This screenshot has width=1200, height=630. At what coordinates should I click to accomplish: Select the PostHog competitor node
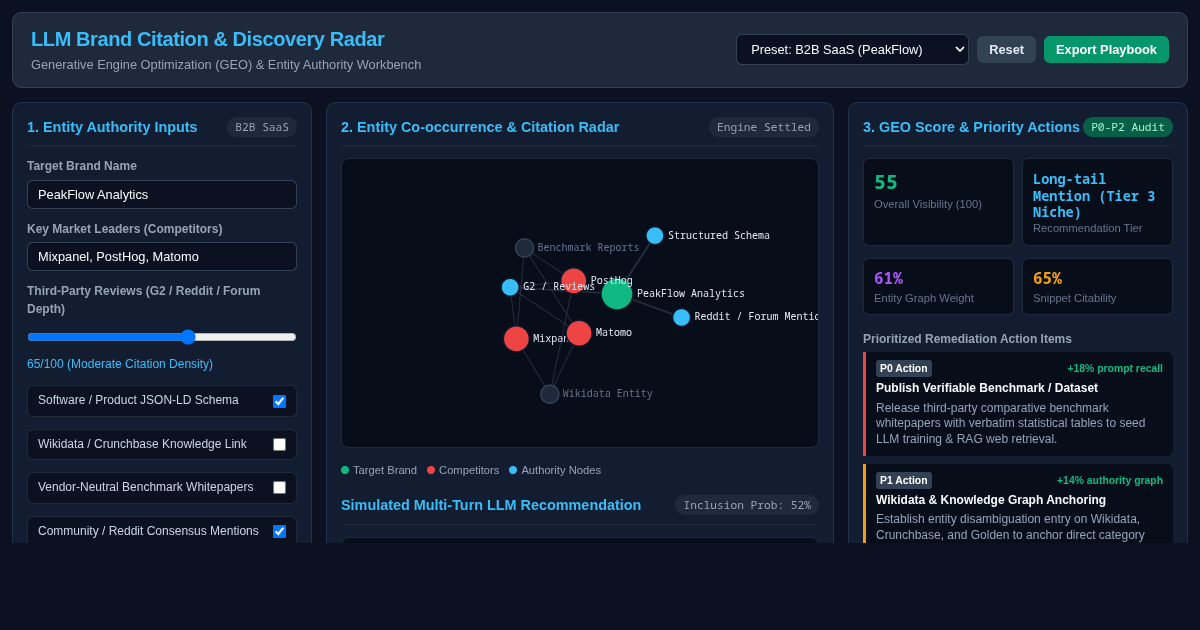pos(573,281)
